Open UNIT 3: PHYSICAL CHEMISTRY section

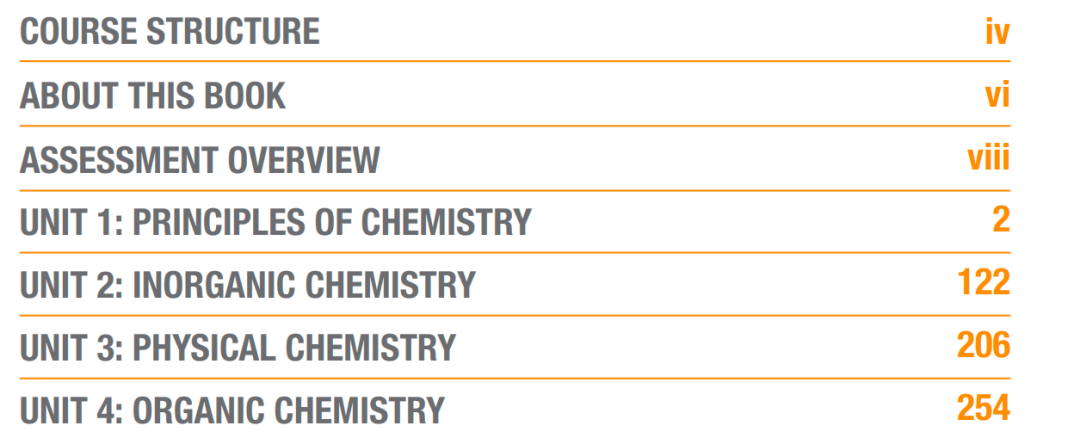tap(238, 348)
